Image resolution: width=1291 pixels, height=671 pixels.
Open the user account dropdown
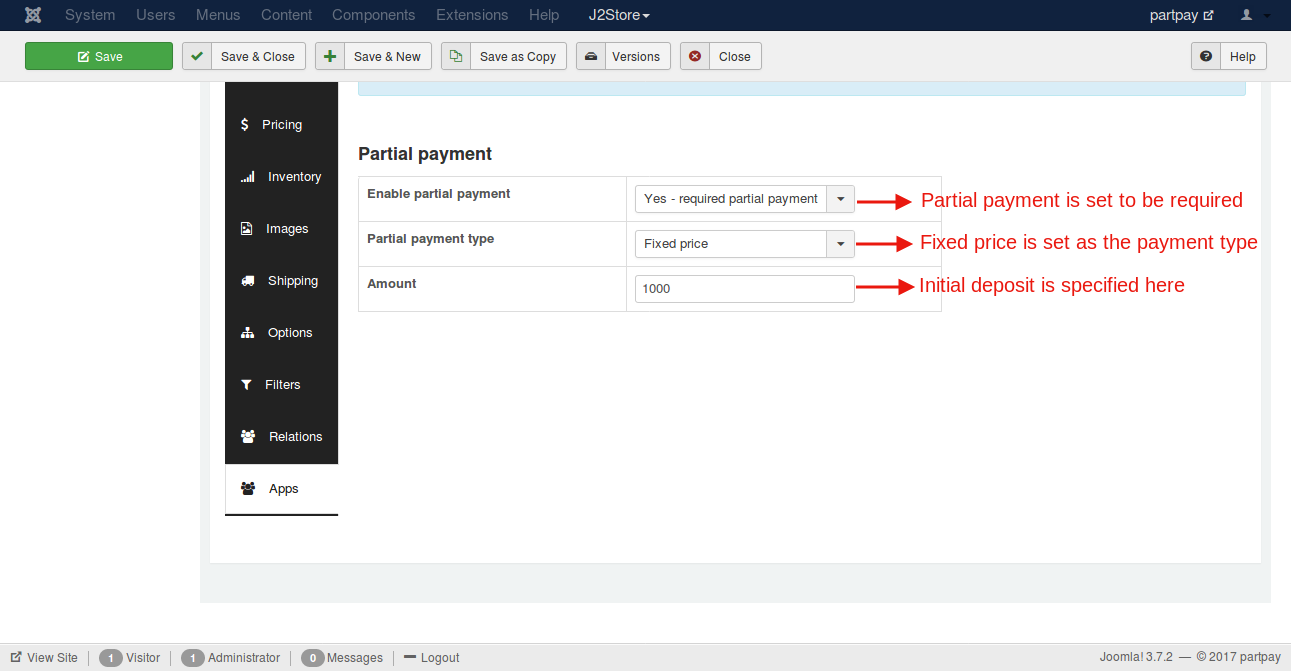click(x=1255, y=15)
